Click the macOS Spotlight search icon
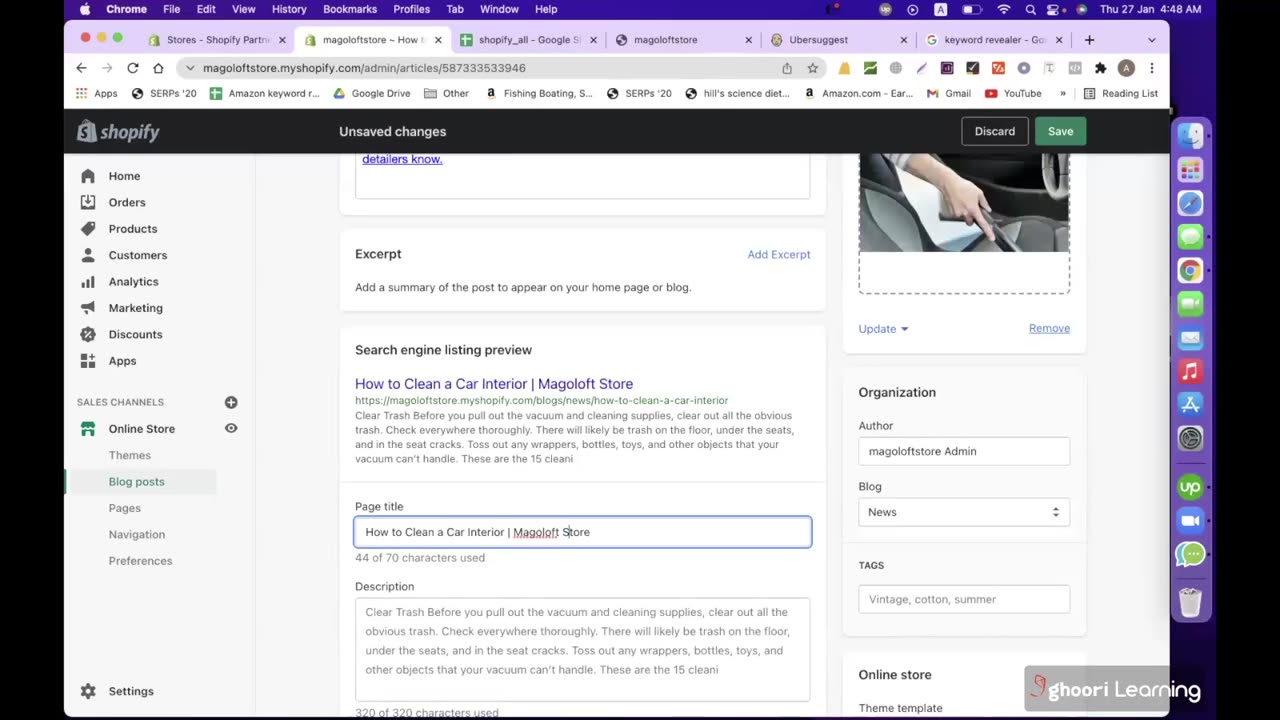 [x=1030, y=9]
